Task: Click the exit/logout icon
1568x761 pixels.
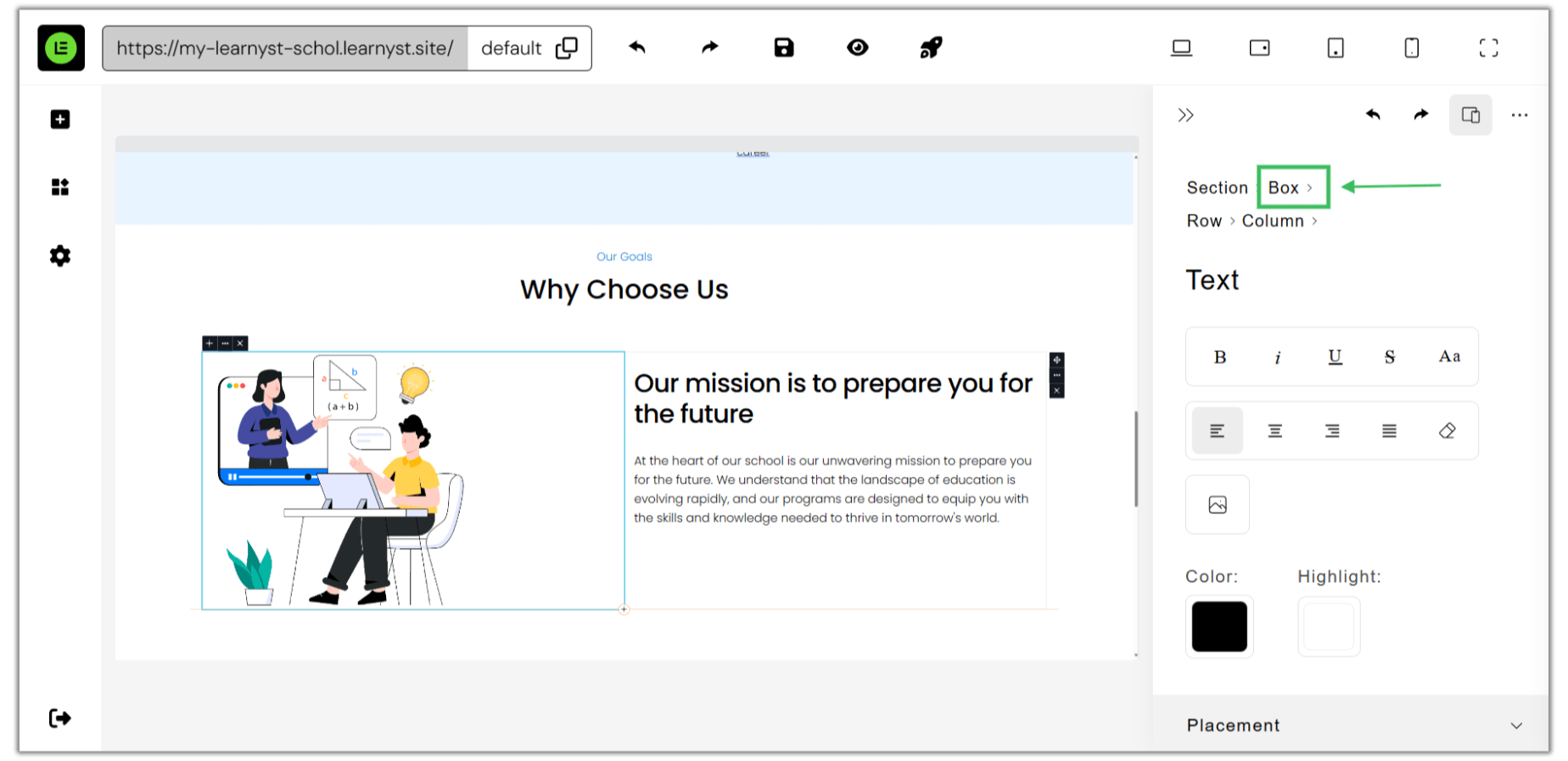Action: click(60, 719)
